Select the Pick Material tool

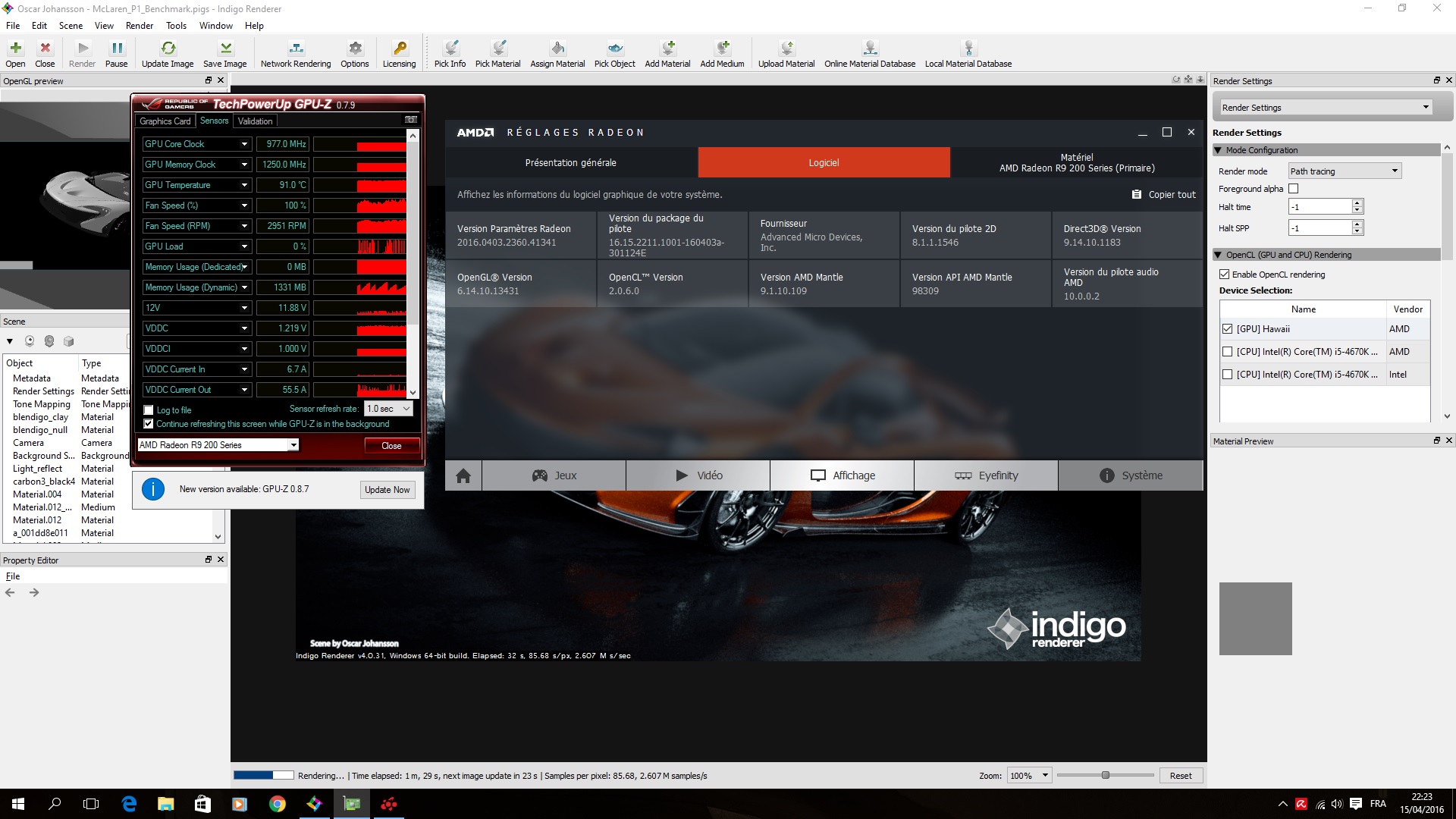[x=497, y=49]
